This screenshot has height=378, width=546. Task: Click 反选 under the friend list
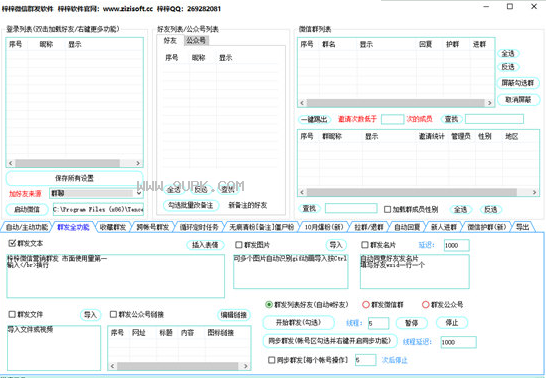[x=201, y=189]
